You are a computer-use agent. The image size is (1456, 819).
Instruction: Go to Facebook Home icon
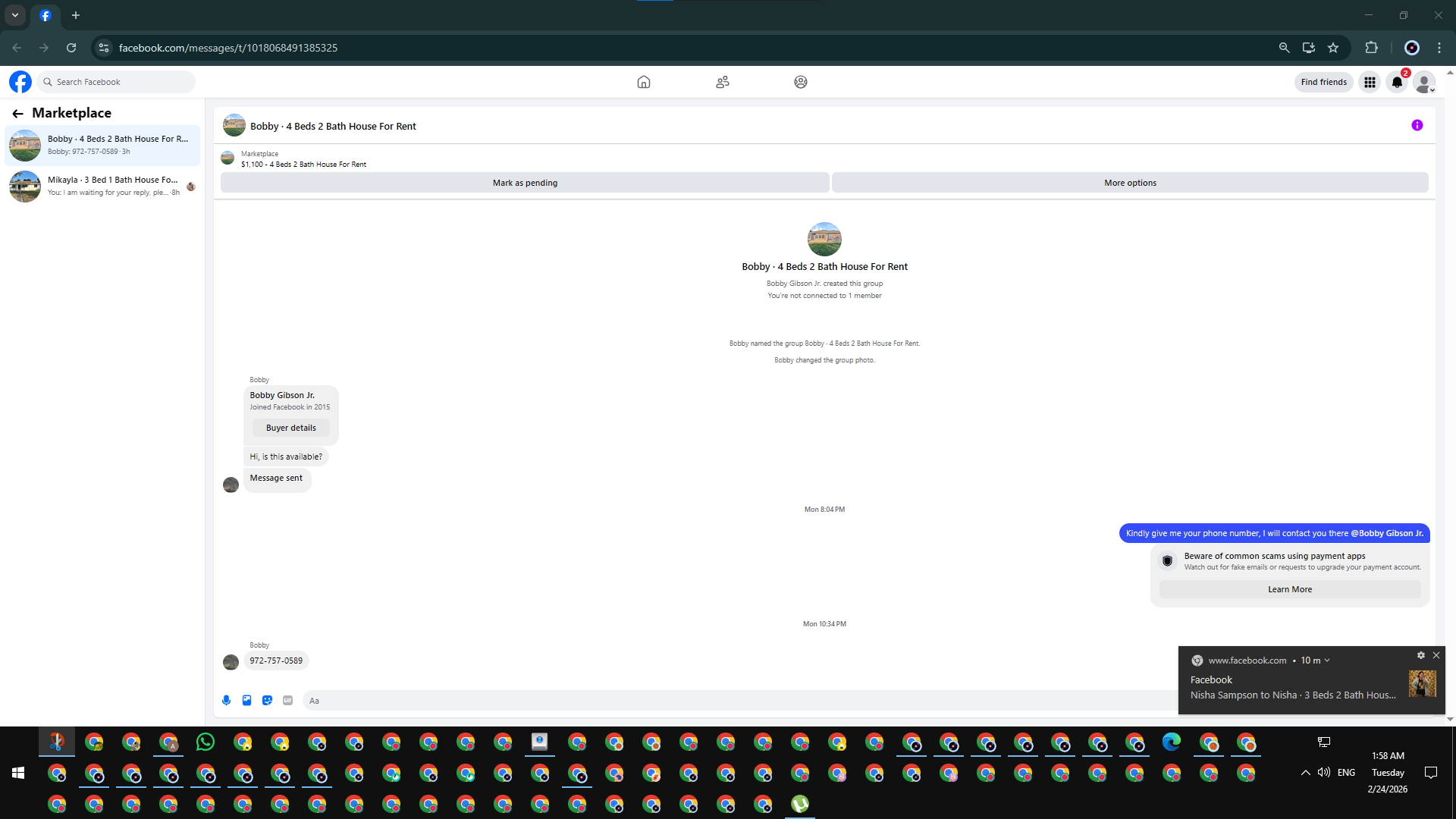pos(643,82)
